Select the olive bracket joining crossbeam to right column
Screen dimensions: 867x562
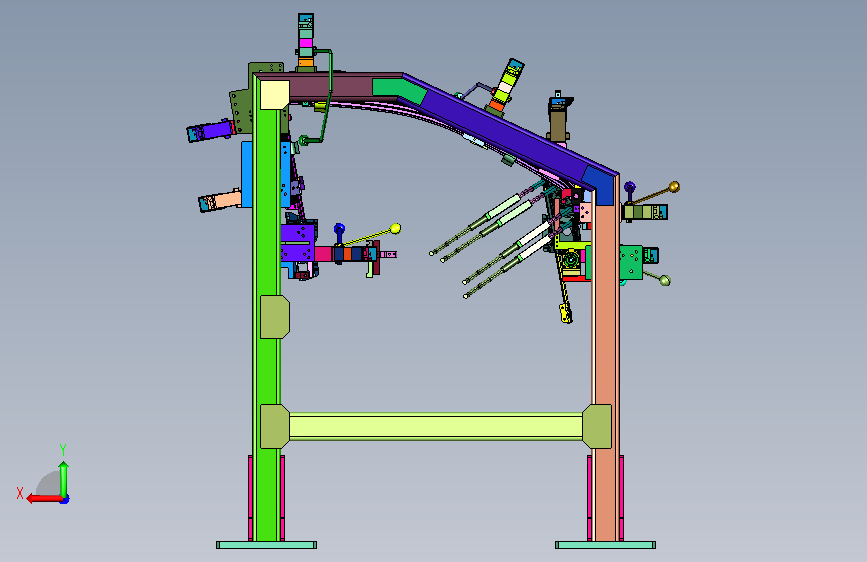(597, 426)
